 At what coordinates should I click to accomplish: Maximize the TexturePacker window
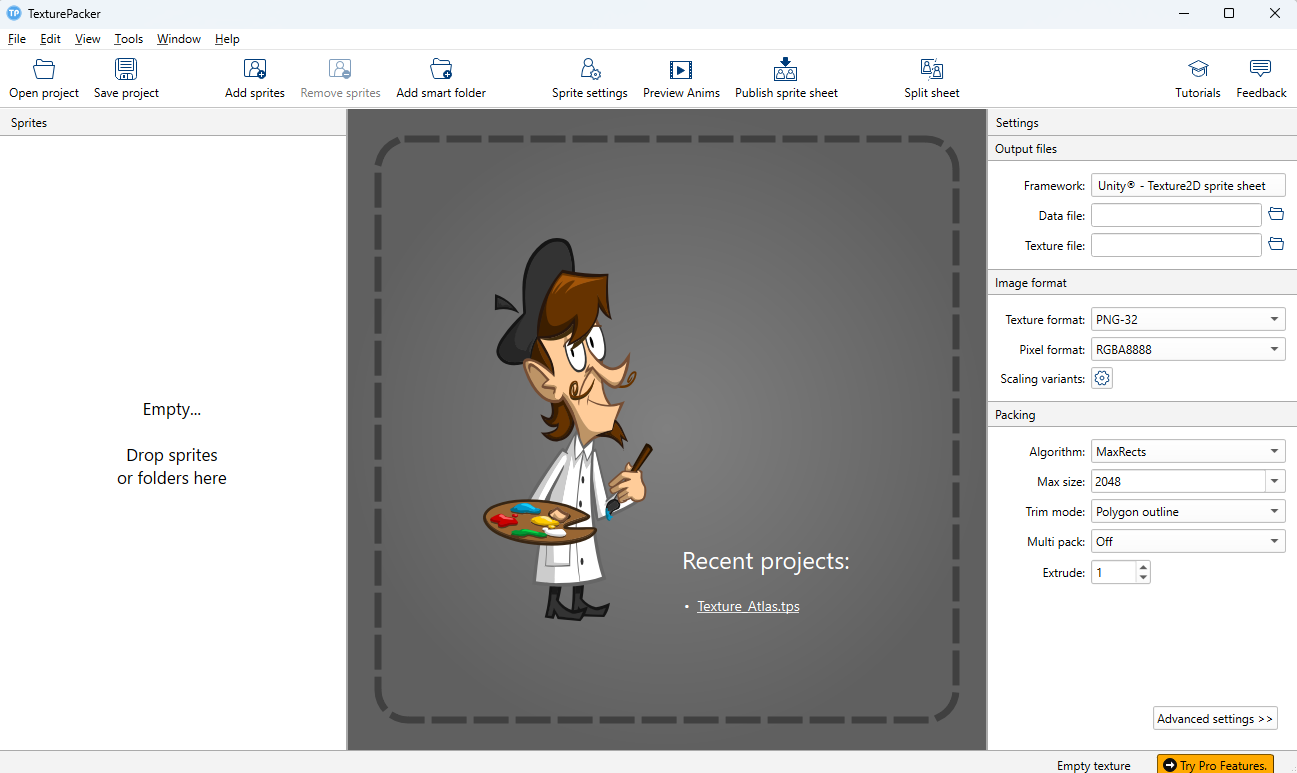pyautogui.click(x=1229, y=13)
